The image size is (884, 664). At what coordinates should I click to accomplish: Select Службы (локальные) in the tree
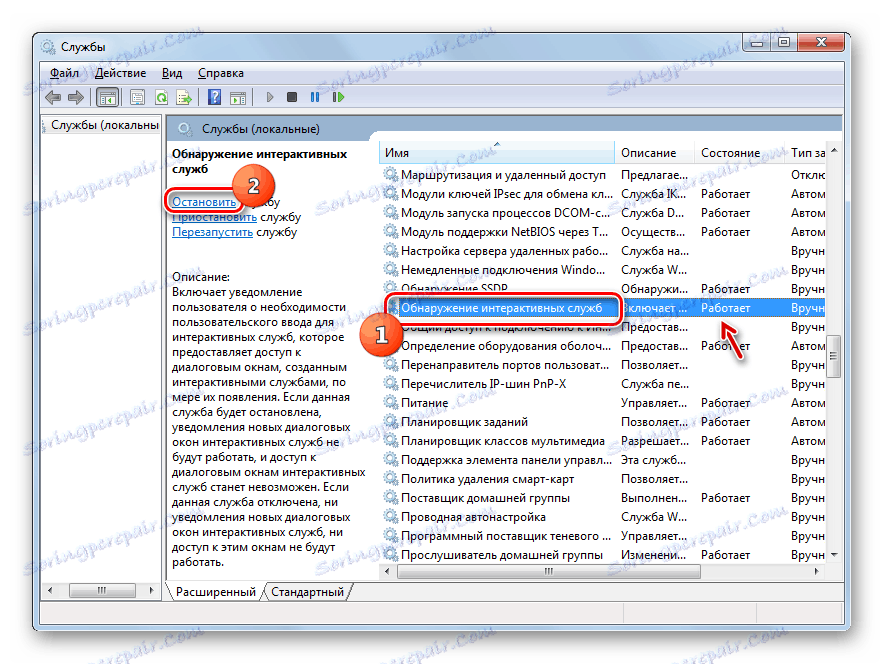[x=104, y=125]
